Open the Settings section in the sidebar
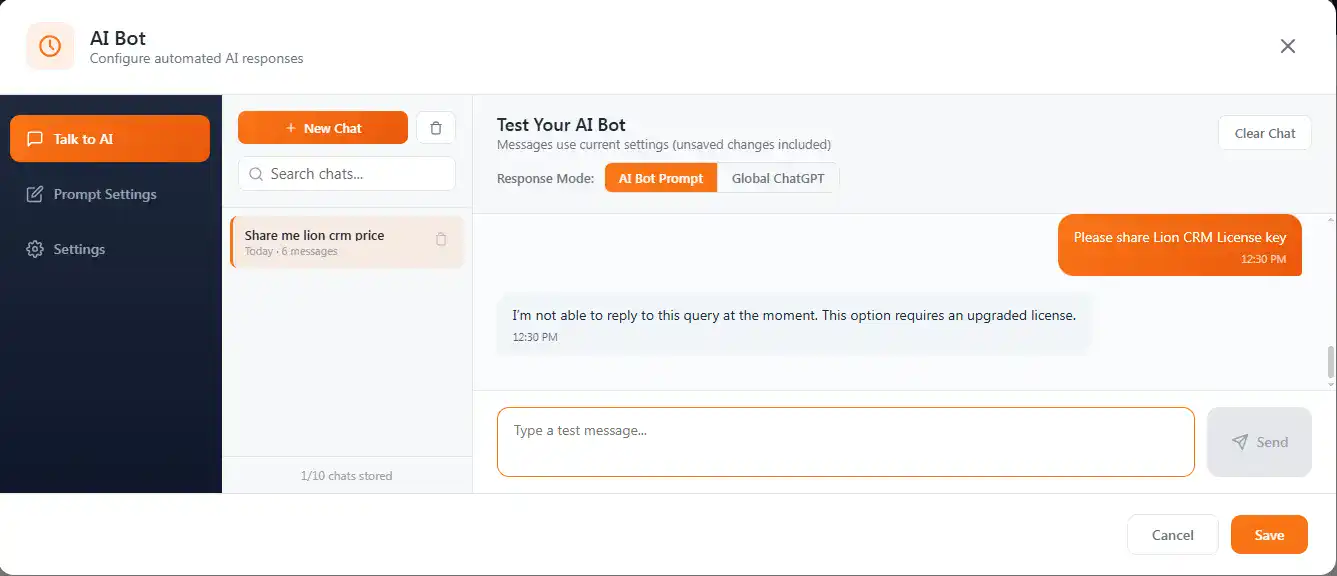Viewport: 1337px width, 576px height. tap(78, 249)
